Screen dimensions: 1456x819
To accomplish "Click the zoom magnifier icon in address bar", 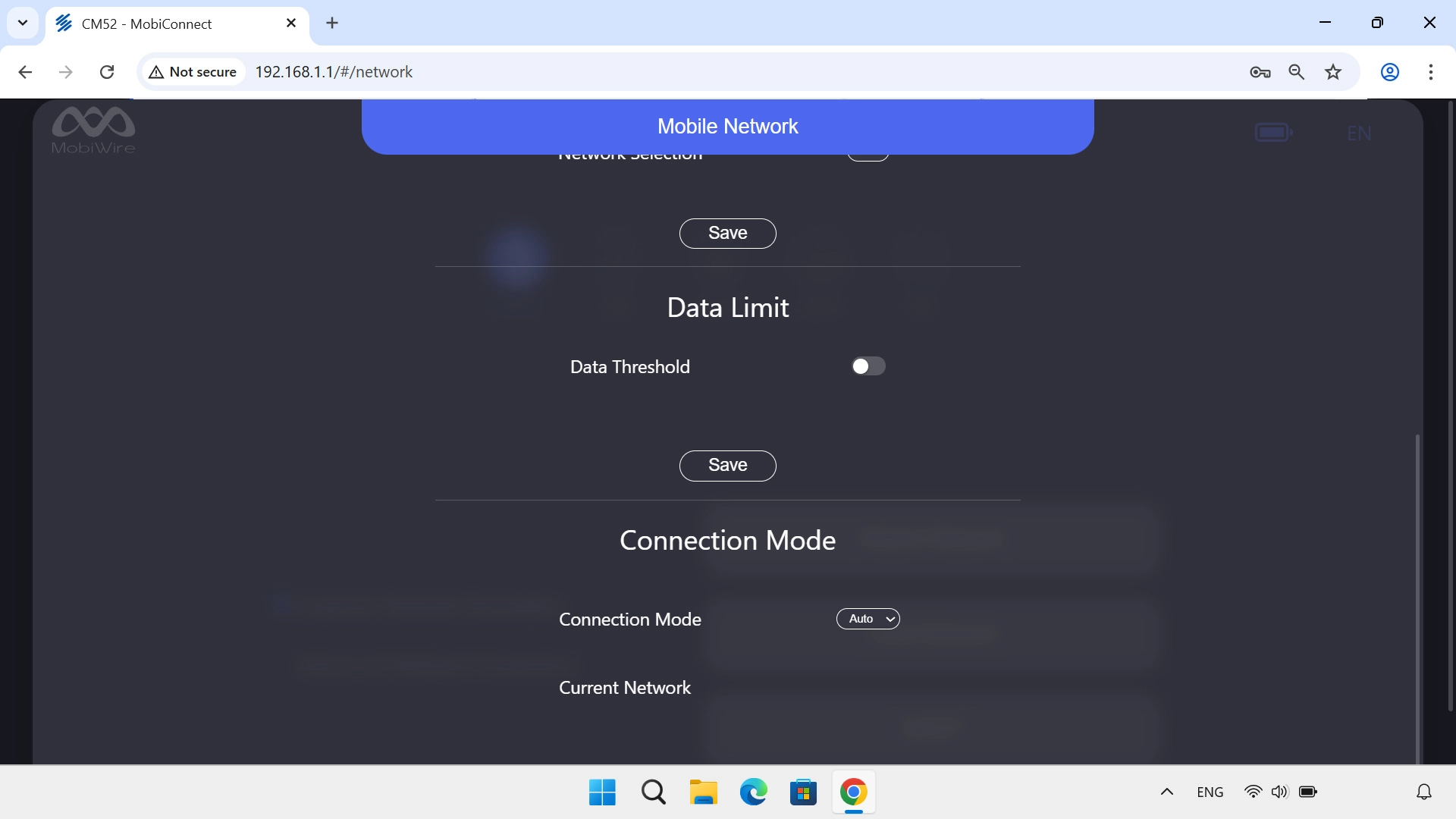I will pyautogui.click(x=1296, y=72).
